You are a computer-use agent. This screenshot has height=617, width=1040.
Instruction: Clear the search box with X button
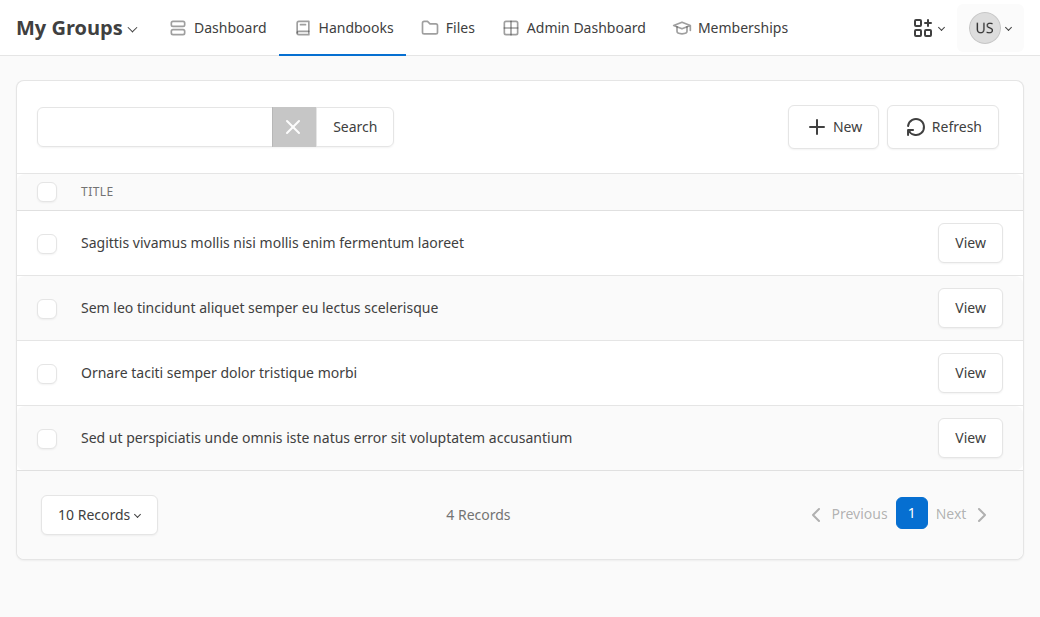pos(293,127)
